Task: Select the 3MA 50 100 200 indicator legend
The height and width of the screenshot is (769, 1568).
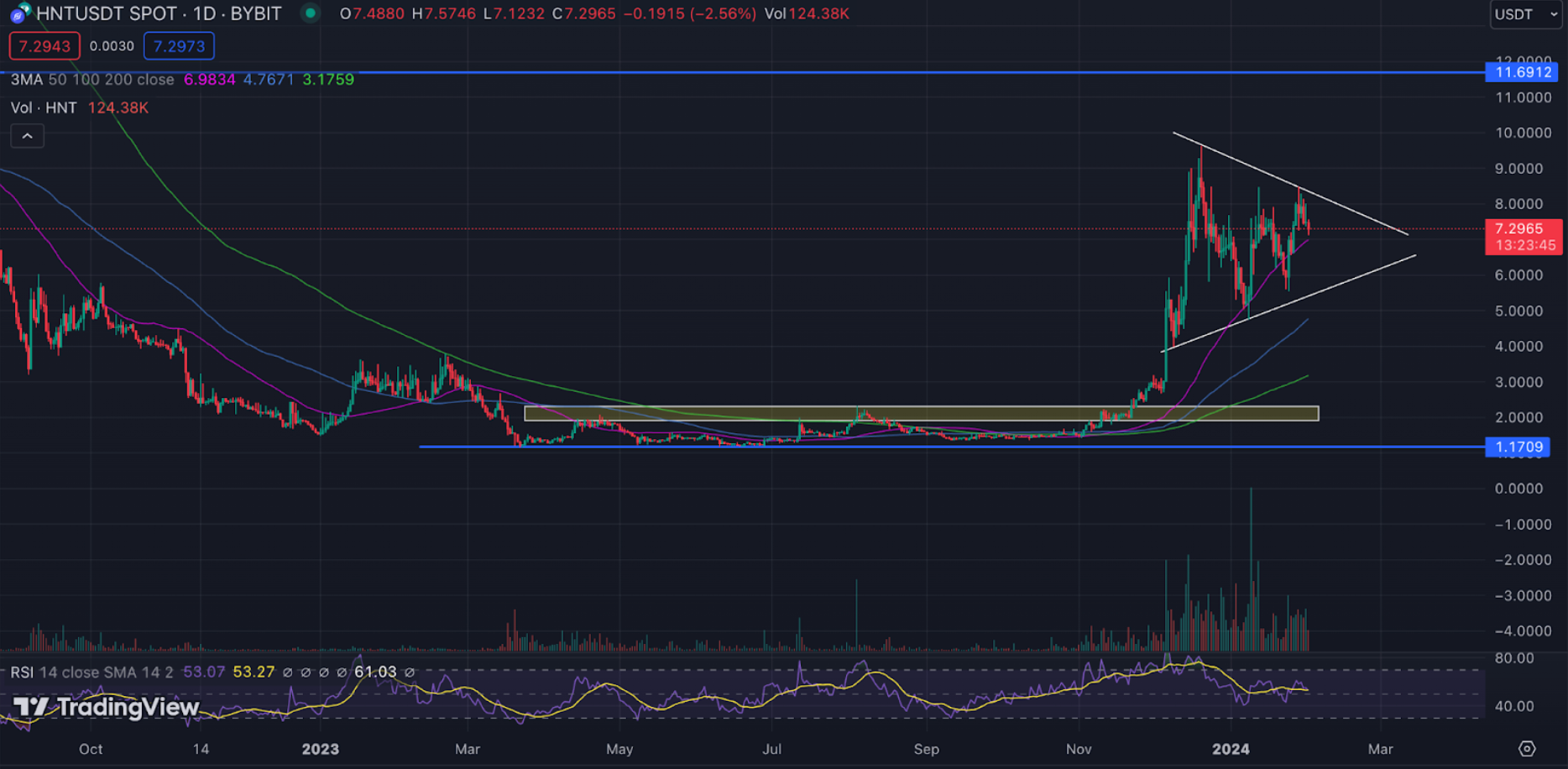Action: [x=92, y=80]
